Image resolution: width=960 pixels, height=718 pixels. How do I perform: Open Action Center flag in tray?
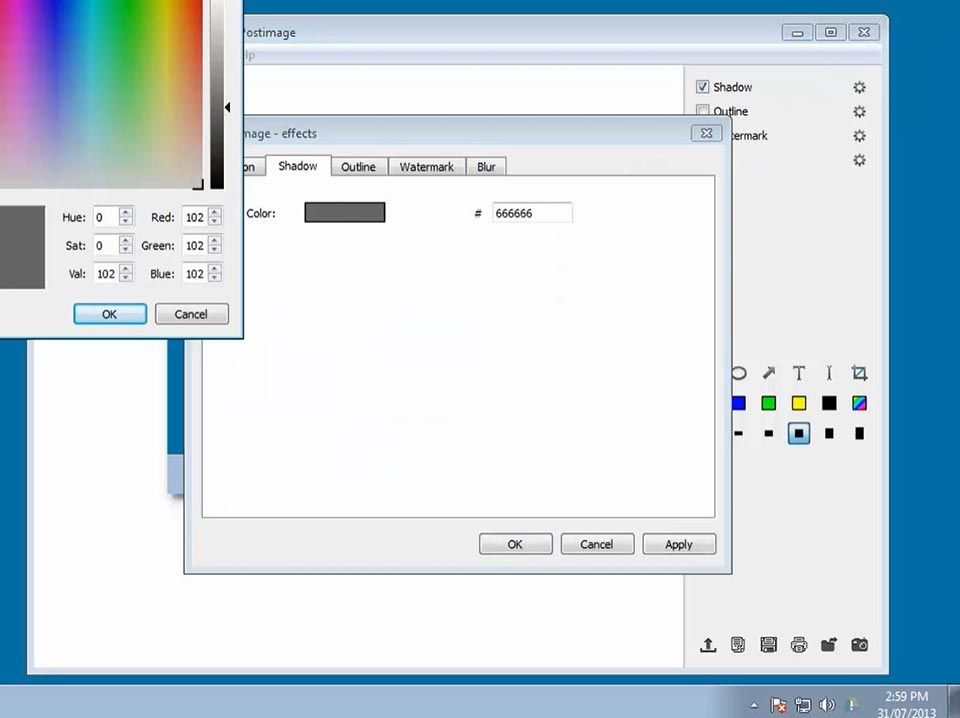coord(778,705)
